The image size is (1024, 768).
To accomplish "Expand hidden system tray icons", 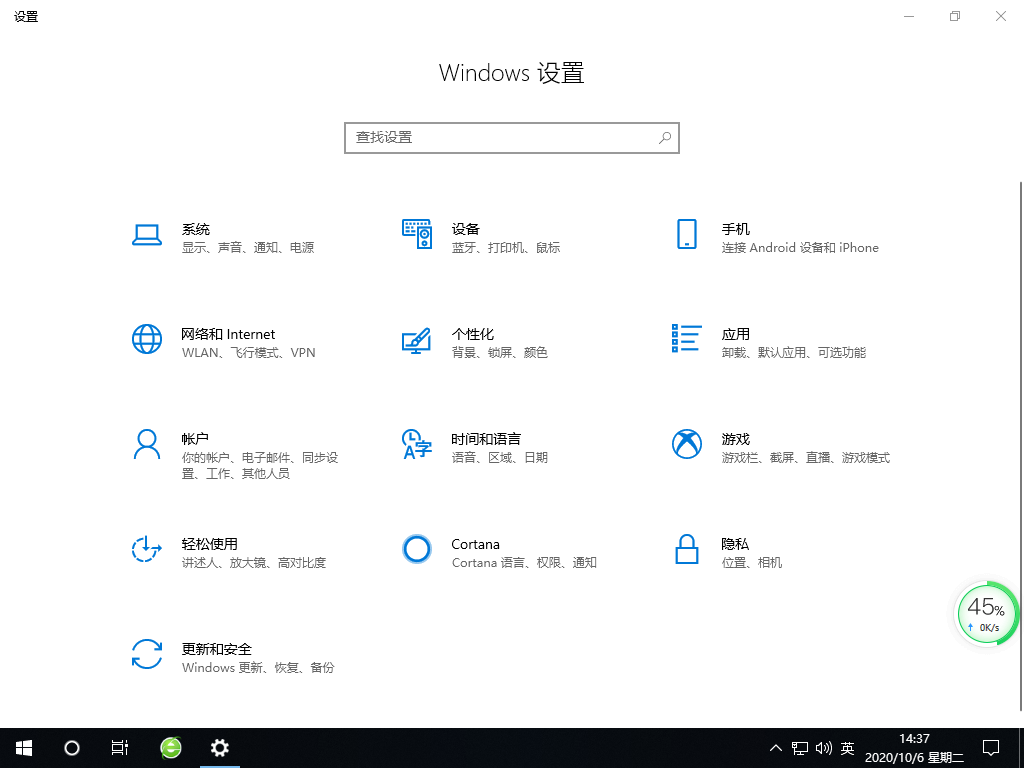I will [775, 747].
